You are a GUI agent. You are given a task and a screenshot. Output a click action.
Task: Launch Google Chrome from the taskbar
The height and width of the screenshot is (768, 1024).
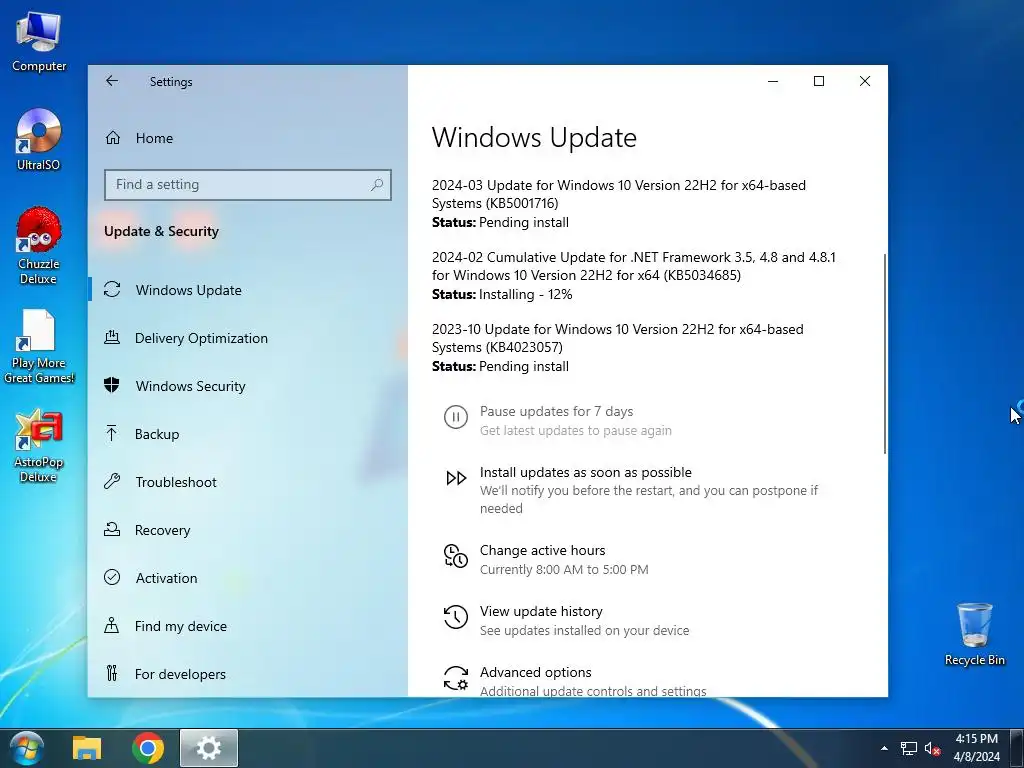tap(148, 748)
